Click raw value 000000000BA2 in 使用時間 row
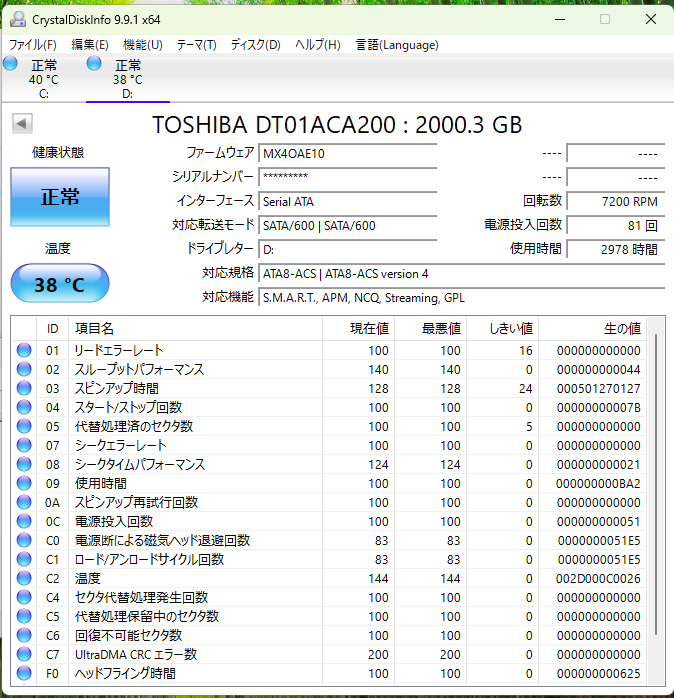 click(598, 483)
